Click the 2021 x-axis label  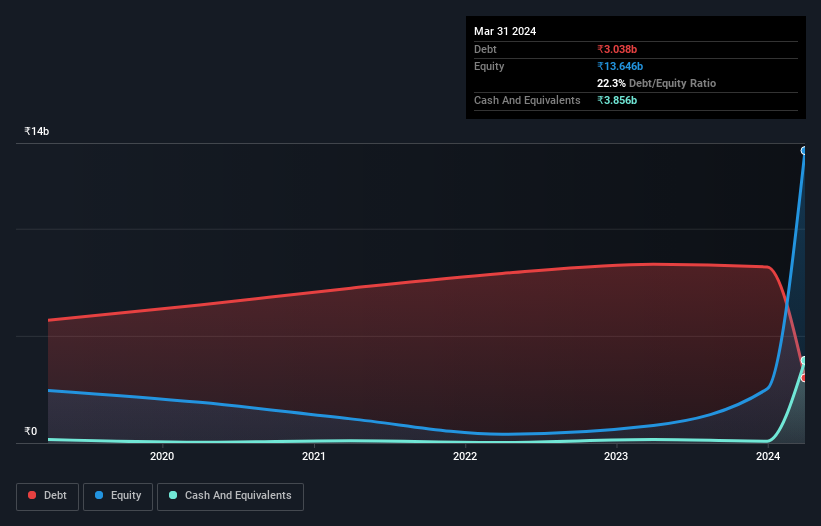[x=314, y=456]
